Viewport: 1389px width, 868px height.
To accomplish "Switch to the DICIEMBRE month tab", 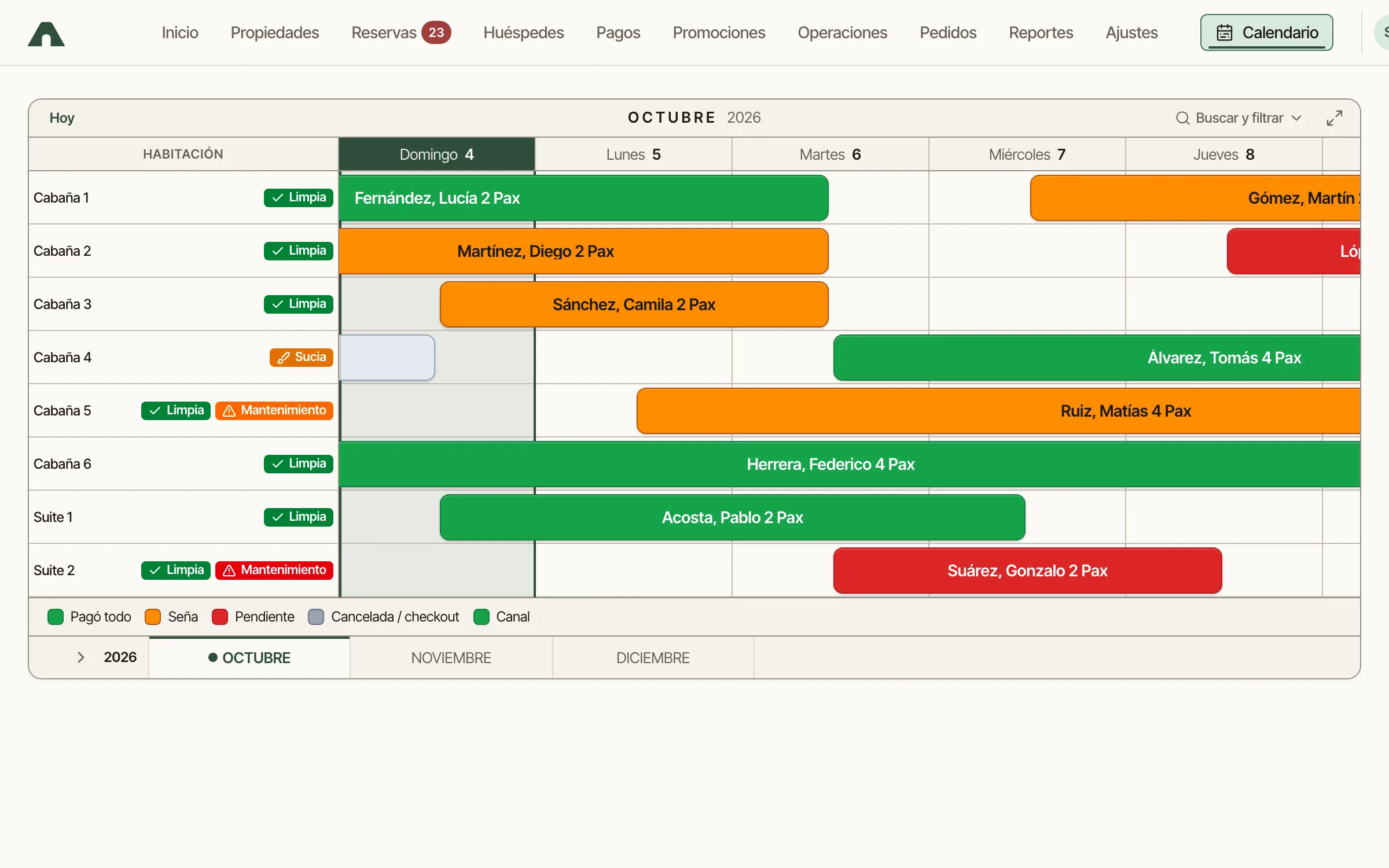I will point(653,658).
